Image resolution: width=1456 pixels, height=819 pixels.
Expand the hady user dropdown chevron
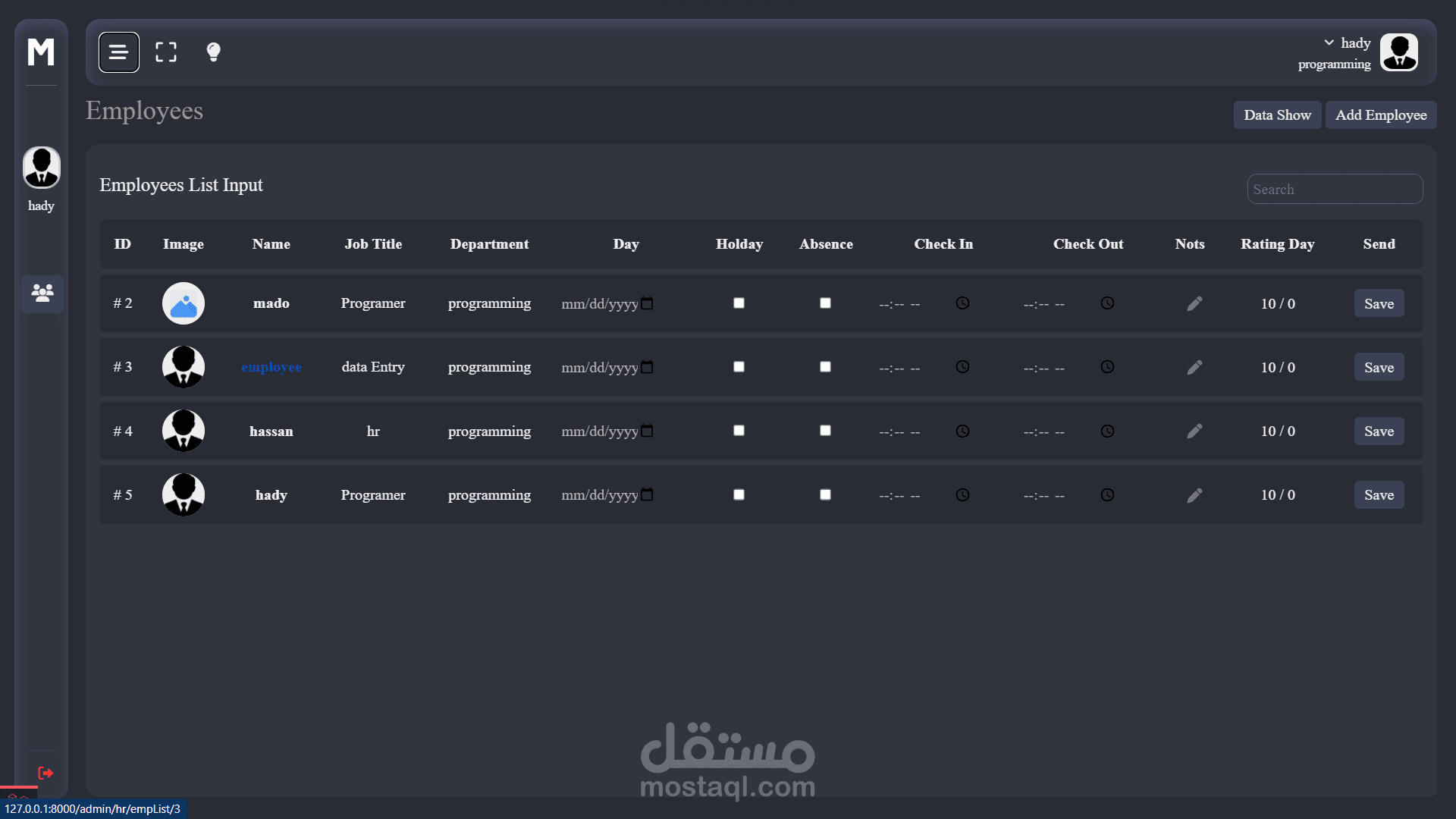coord(1329,42)
